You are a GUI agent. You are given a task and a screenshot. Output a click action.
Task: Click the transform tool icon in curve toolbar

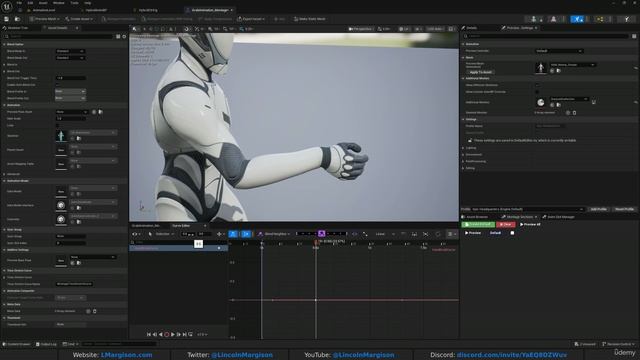(220, 234)
